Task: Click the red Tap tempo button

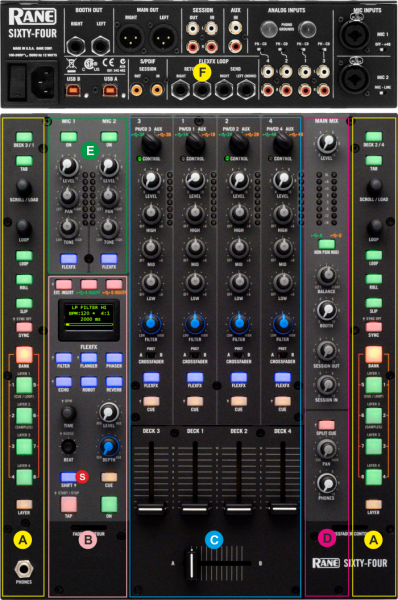Action: tap(69, 504)
